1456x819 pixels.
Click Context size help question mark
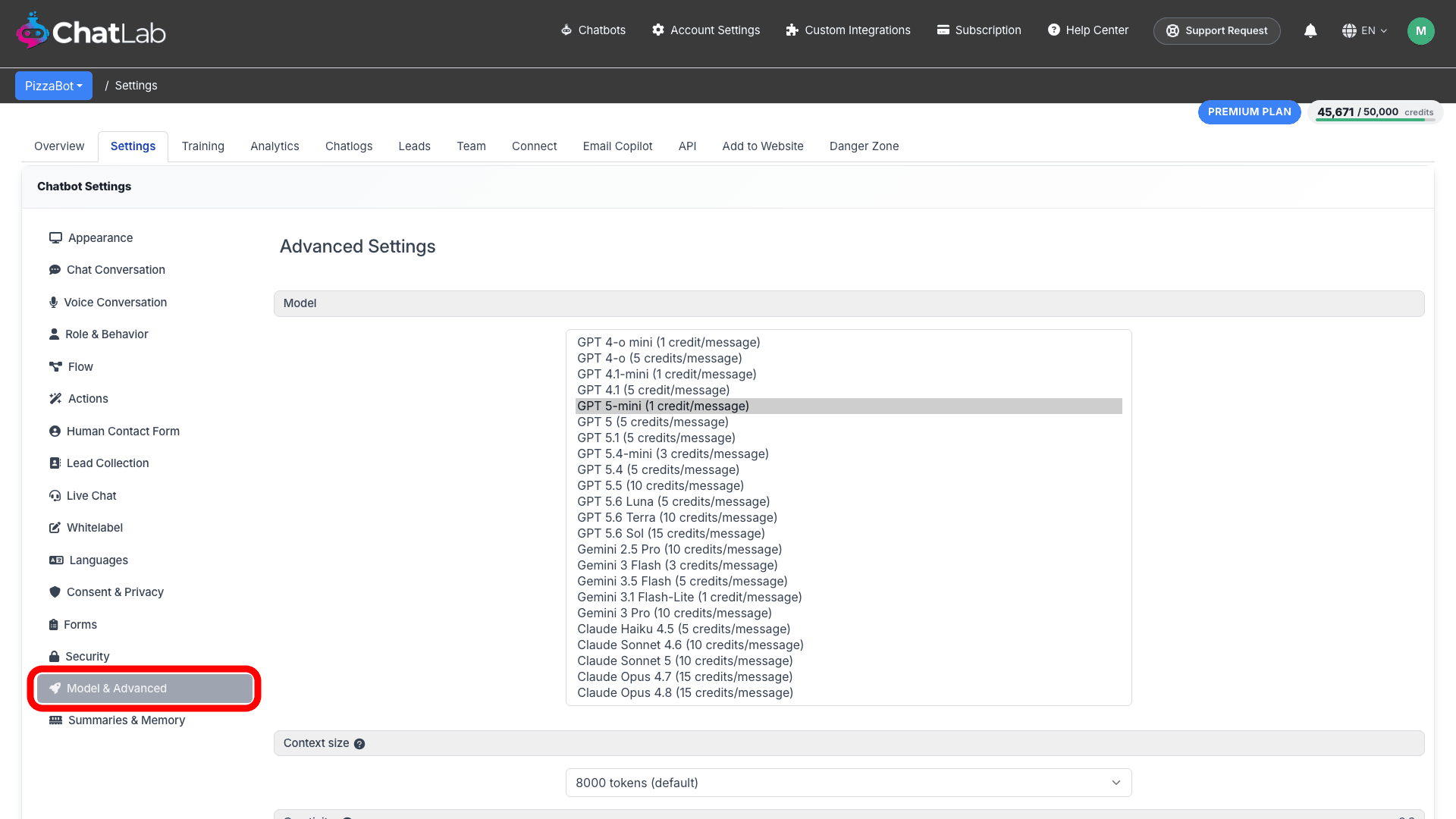click(359, 744)
